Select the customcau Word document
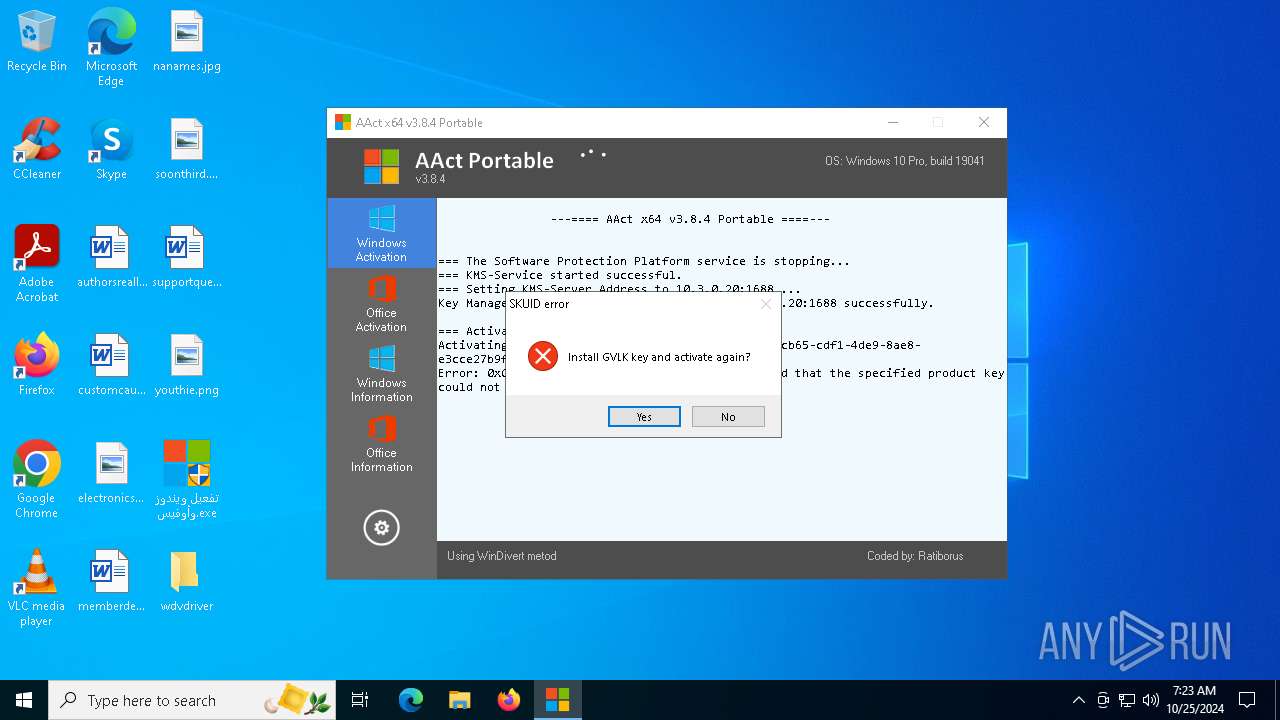 tap(111, 366)
